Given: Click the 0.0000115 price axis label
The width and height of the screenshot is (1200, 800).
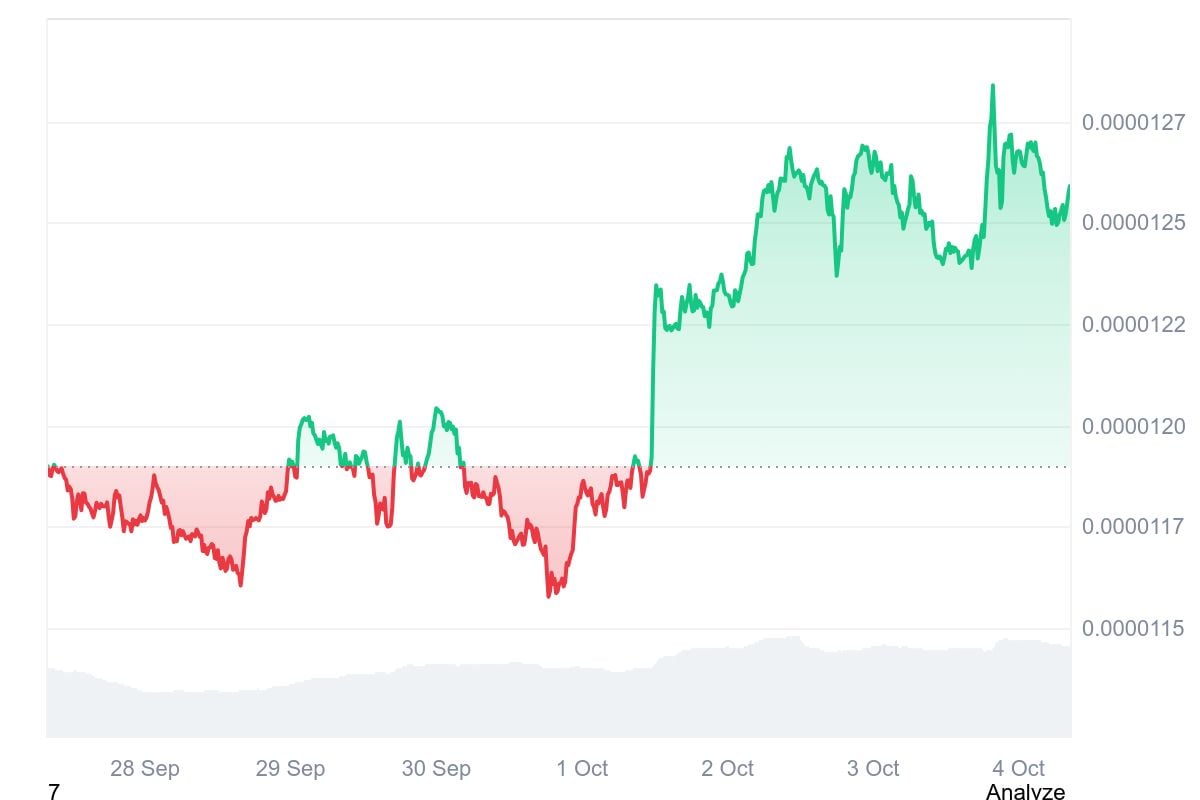Looking at the screenshot, I should click(1133, 629).
